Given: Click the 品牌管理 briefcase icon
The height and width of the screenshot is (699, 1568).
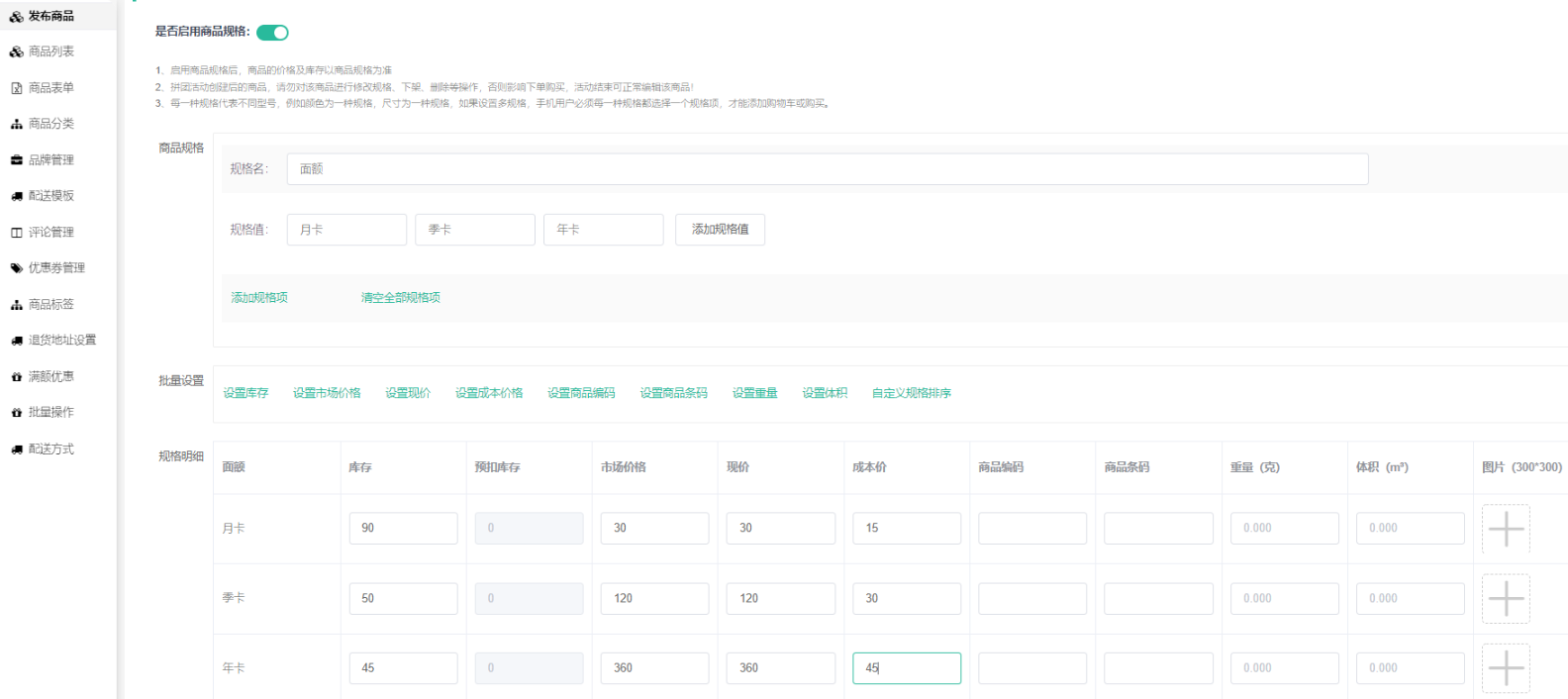Looking at the screenshot, I should point(16,160).
